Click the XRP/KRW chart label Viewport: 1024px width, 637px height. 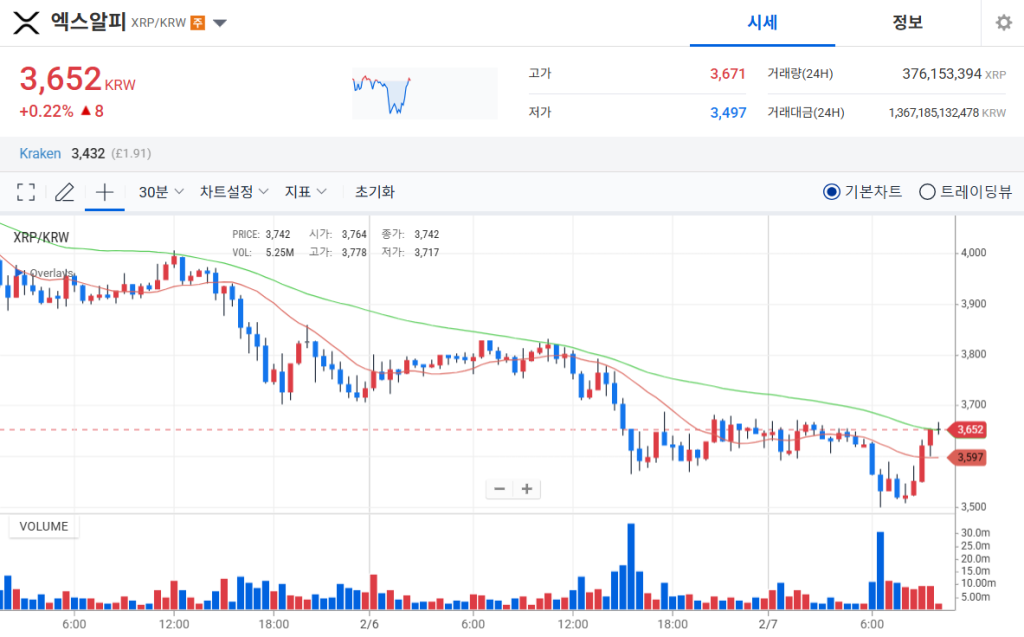[x=41, y=237]
